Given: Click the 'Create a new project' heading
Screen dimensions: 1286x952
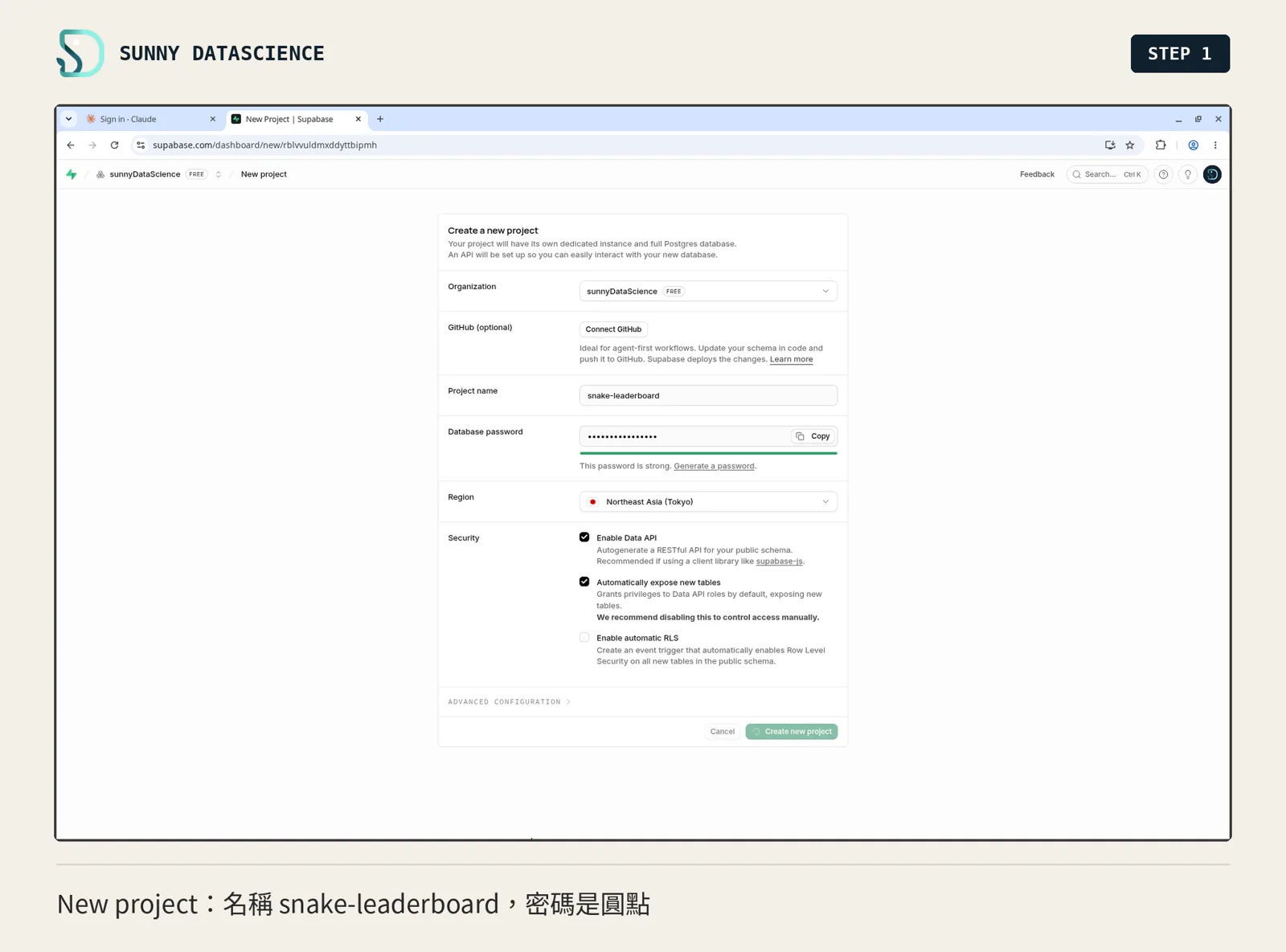Looking at the screenshot, I should pos(493,231).
